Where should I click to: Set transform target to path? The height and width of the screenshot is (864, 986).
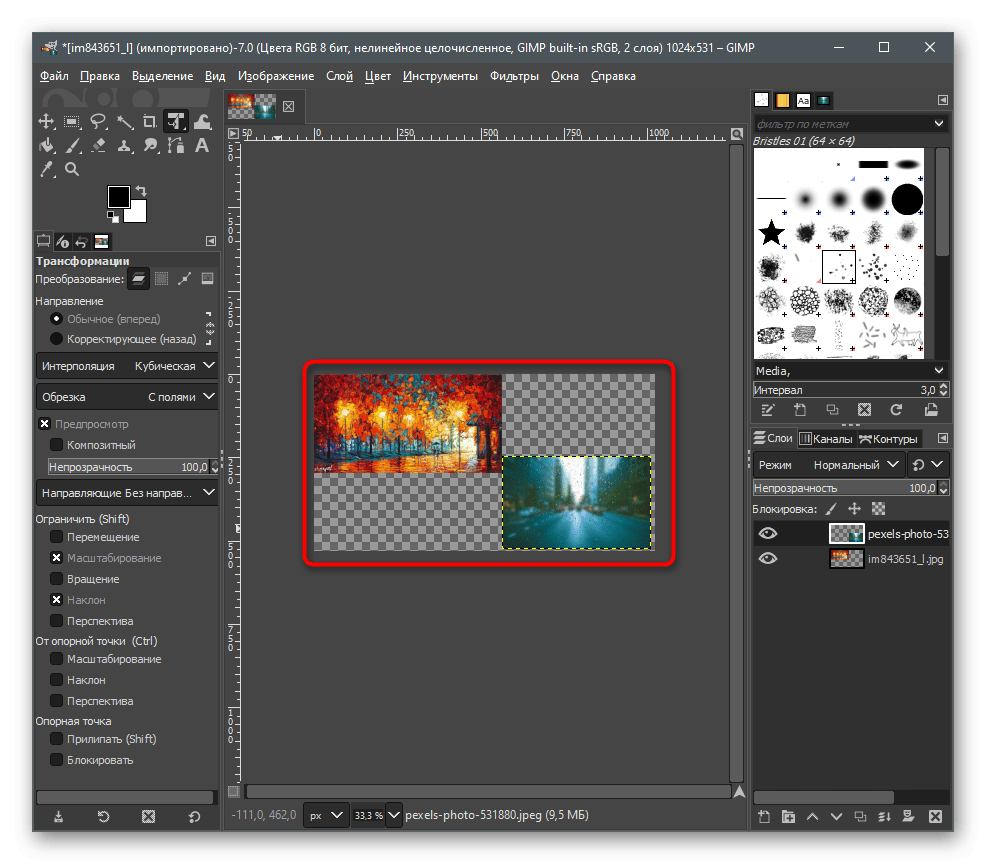(x=184, y=279)
